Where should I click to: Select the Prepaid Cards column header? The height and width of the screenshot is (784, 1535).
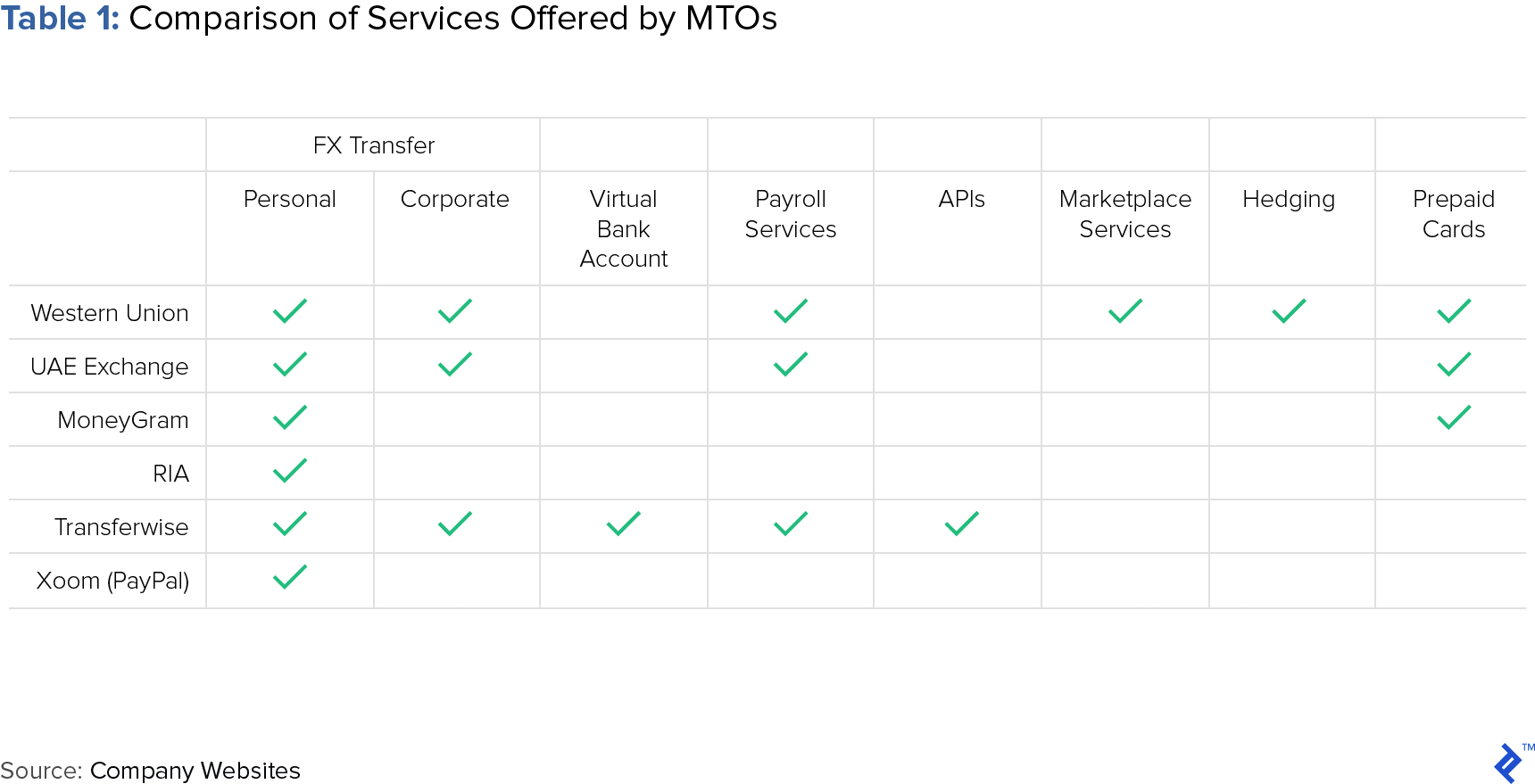click(1454, 214)
